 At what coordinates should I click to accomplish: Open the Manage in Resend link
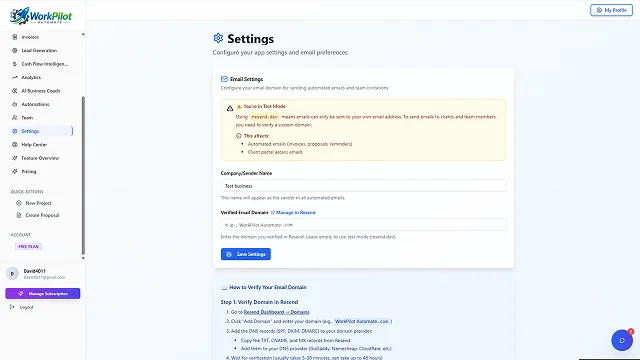(x=293, y=213)
